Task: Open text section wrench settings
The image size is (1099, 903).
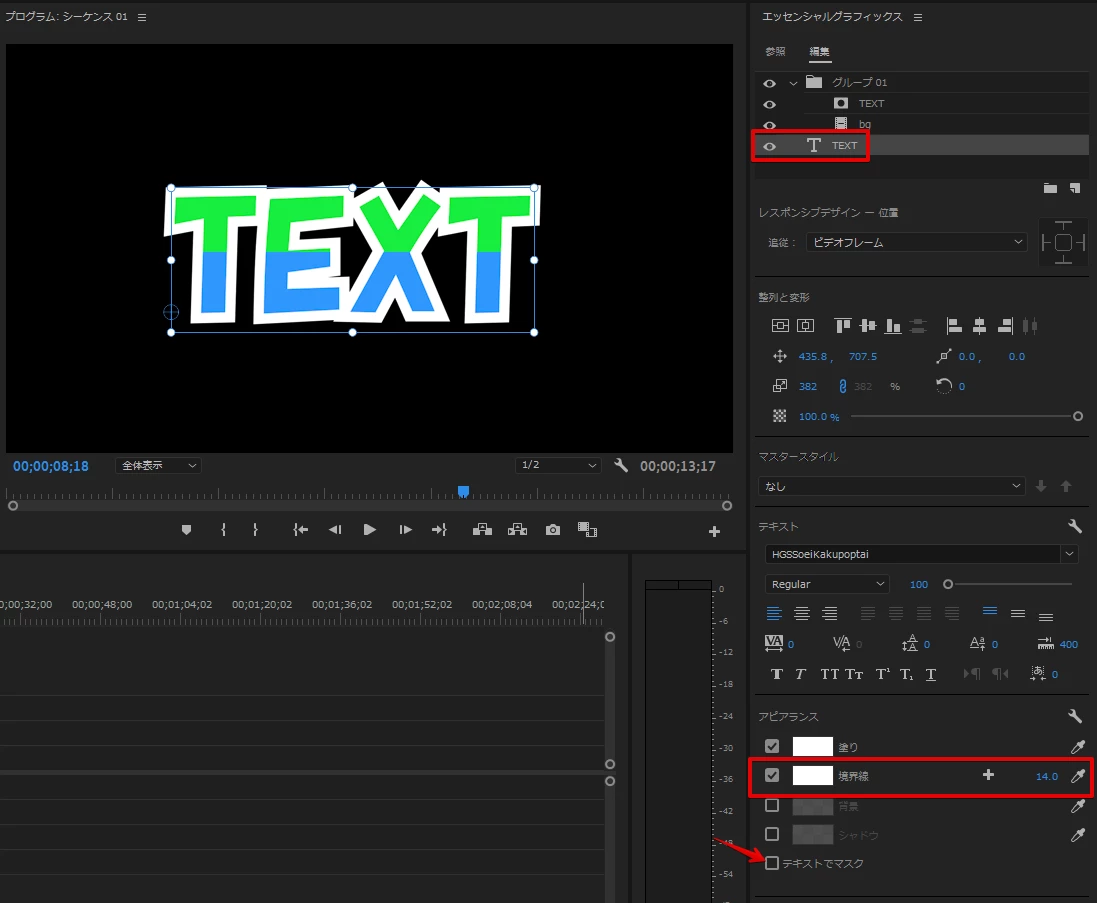Action: 1074,526
